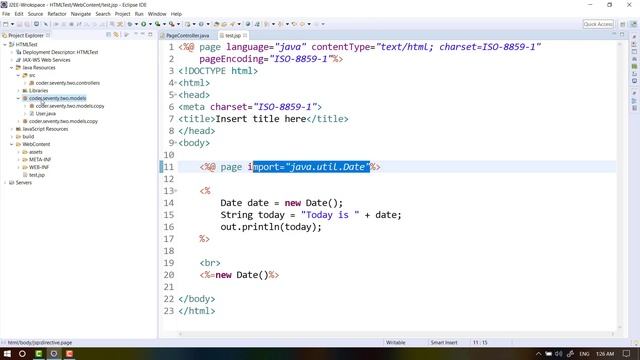Click the editor horizontal scrollbar

396,334
